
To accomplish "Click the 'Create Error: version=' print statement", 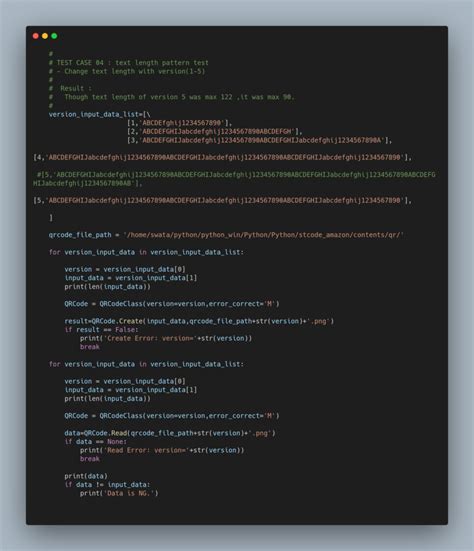I will pyautogui.click(x=166, y=338).
